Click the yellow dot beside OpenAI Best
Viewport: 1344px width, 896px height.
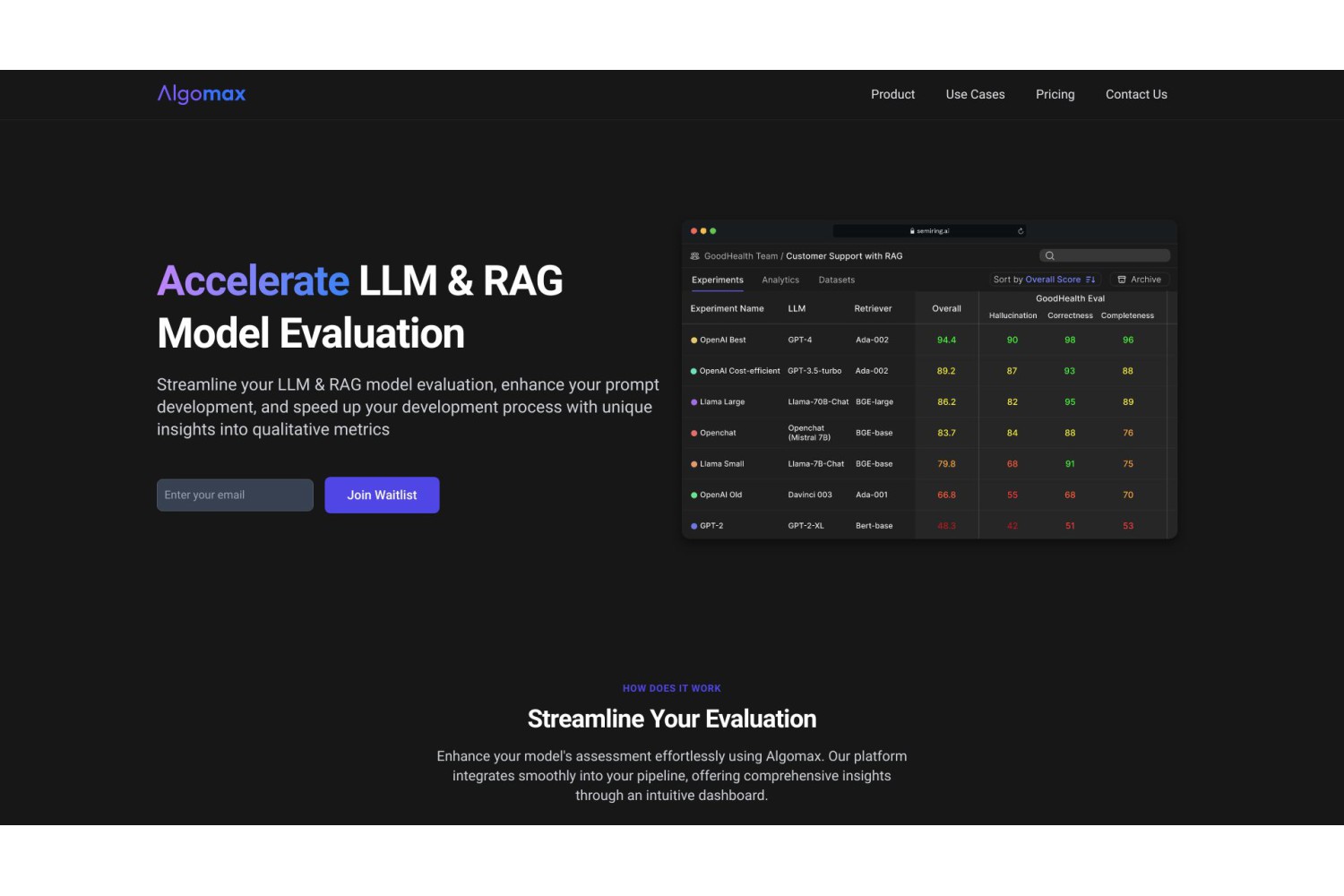point(694,340)
